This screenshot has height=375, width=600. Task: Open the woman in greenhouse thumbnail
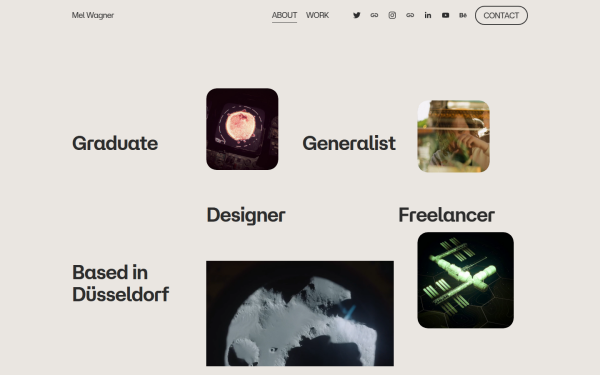pos(453,136)
